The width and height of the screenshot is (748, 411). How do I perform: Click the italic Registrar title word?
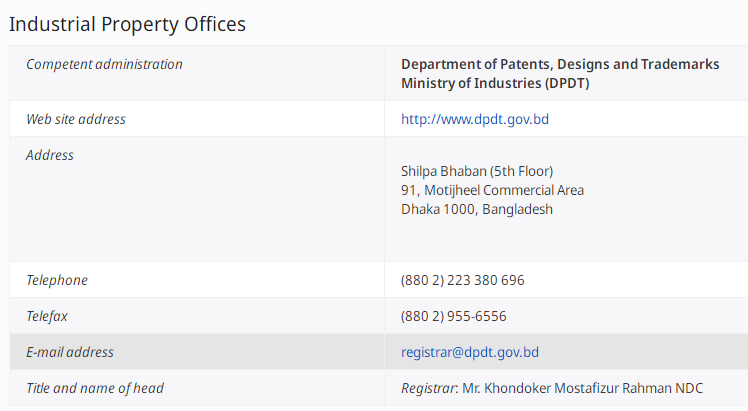tap(428, 388)
